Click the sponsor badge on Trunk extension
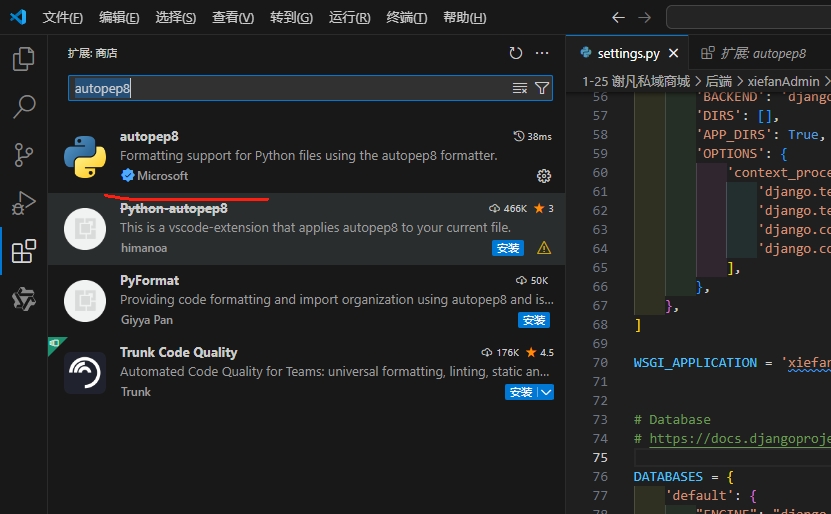This screenshot has width=831, height=514. tap(55, 344)
